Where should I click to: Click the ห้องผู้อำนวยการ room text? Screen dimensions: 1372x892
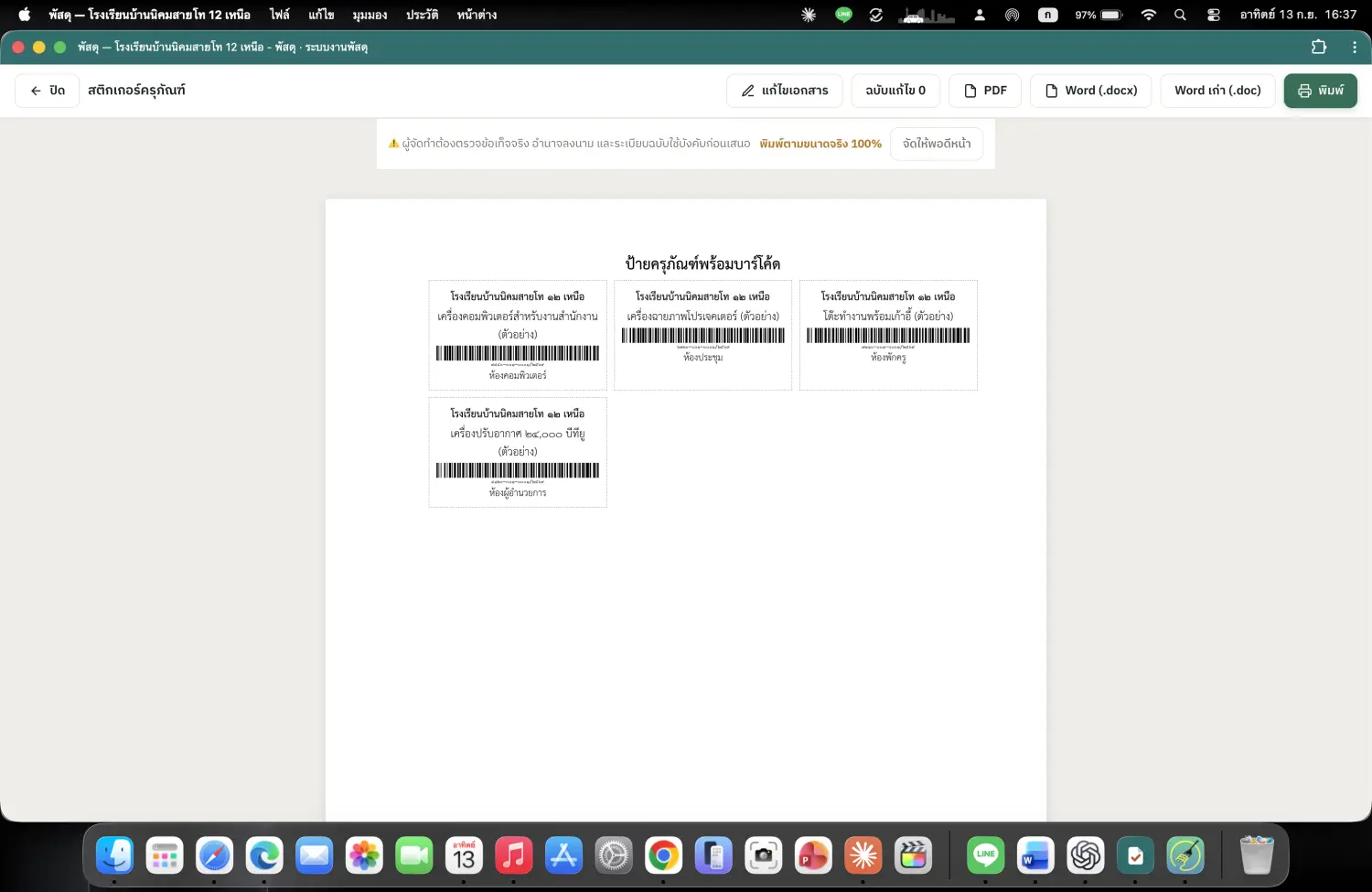[518, 493]
